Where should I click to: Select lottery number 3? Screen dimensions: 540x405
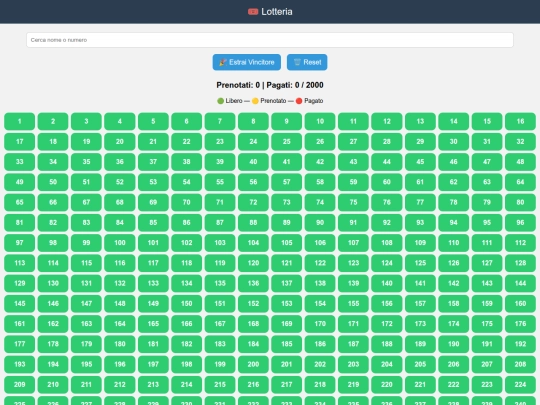tap(86, 121)
